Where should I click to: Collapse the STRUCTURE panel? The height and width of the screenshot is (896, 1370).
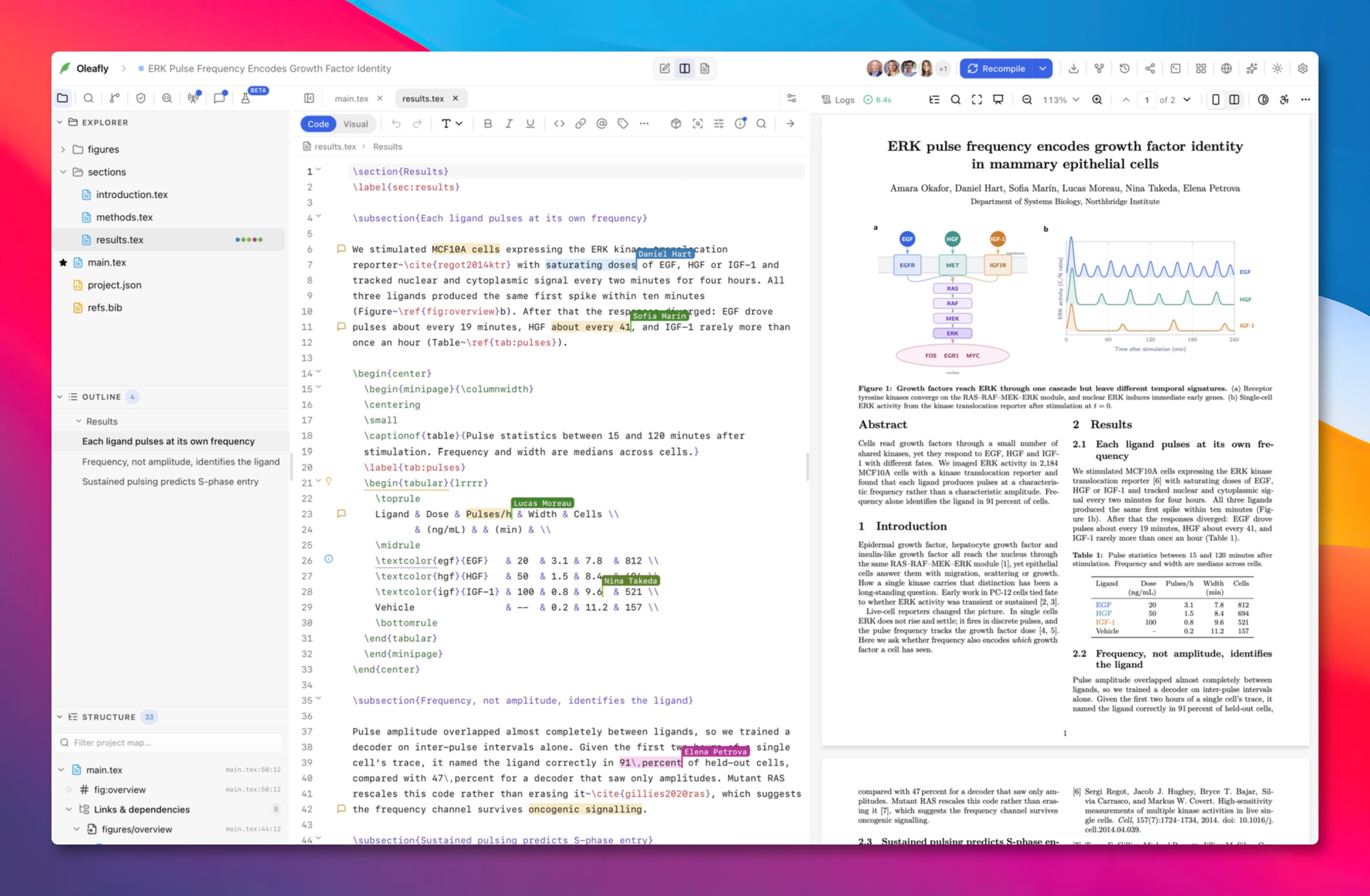(59, 717)
